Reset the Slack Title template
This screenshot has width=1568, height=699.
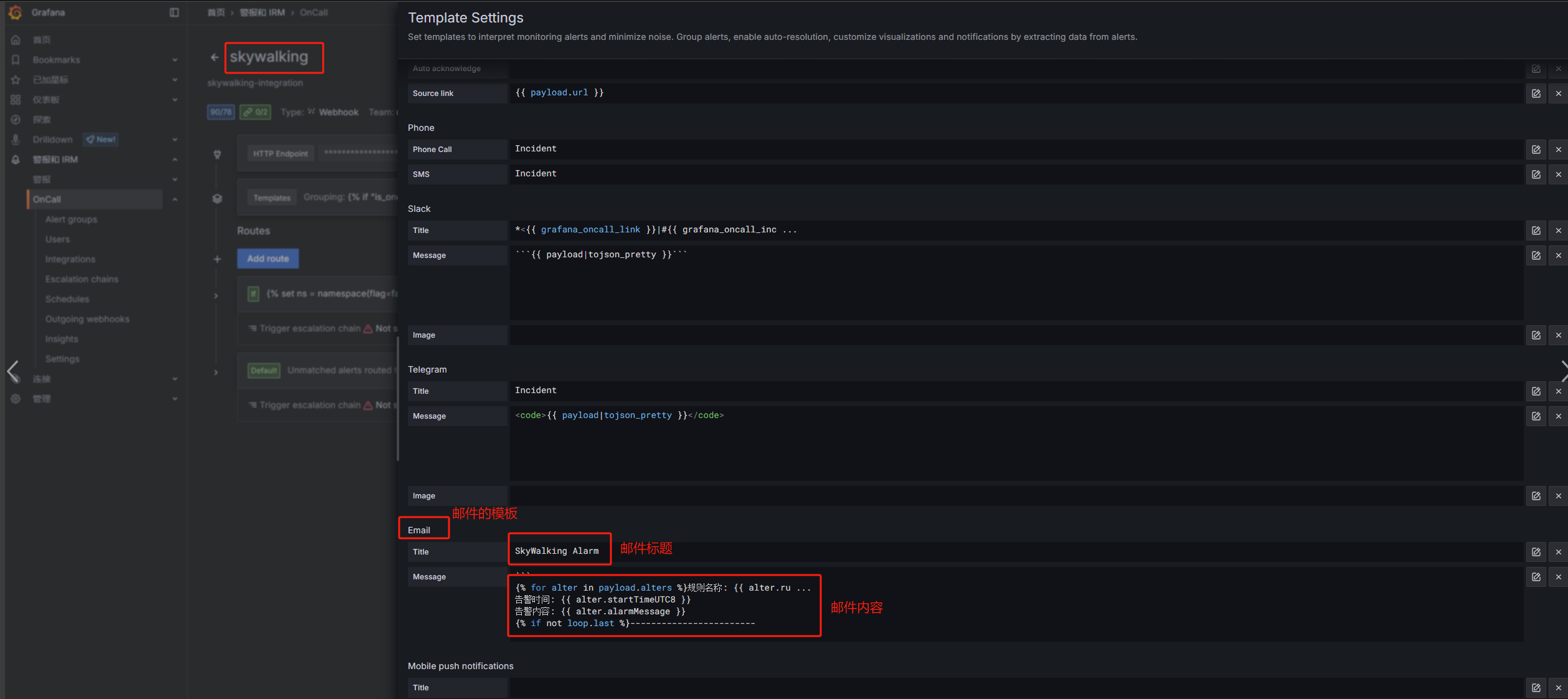[1558, 231]
